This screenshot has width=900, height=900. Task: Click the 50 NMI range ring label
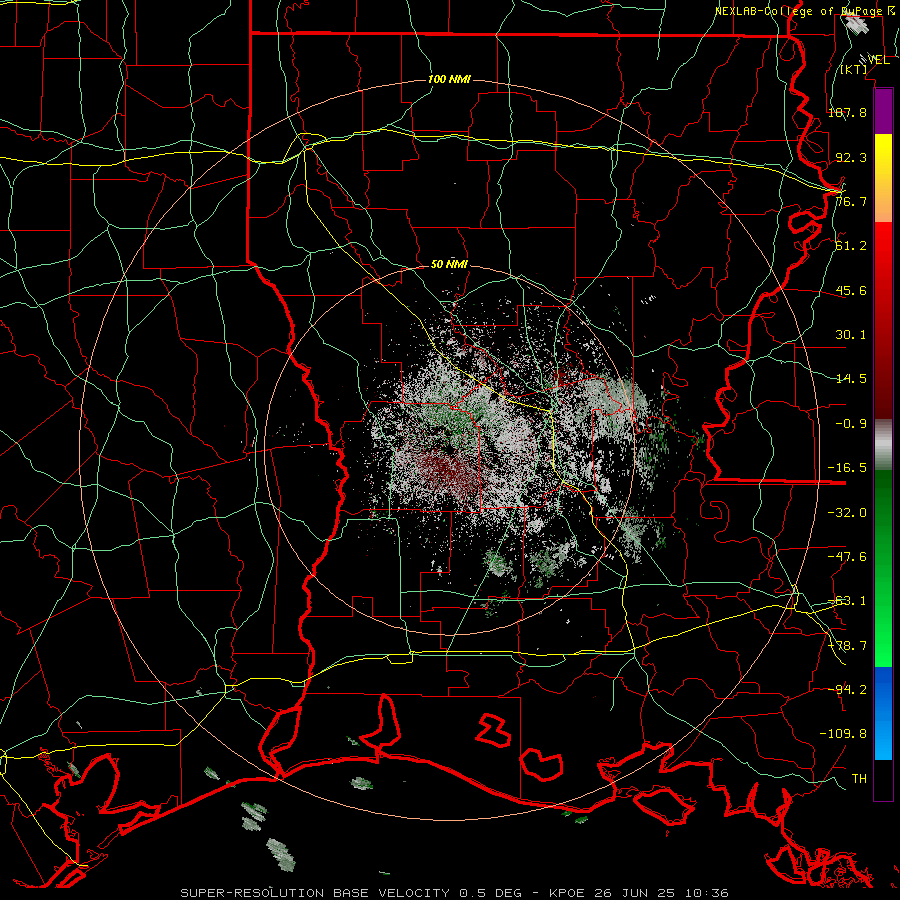449,264
